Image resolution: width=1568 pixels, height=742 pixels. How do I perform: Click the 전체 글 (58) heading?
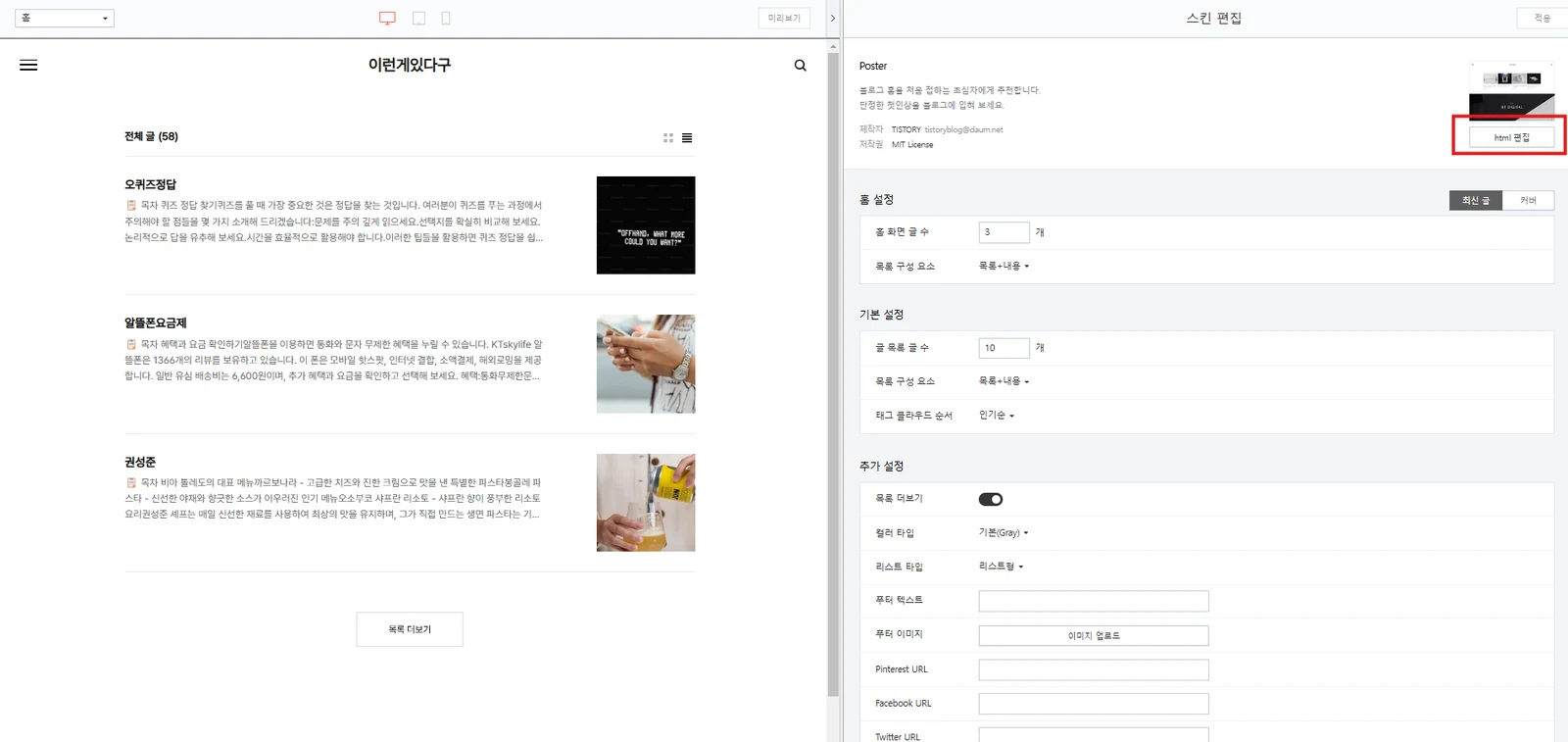click(x=151, y=136)
